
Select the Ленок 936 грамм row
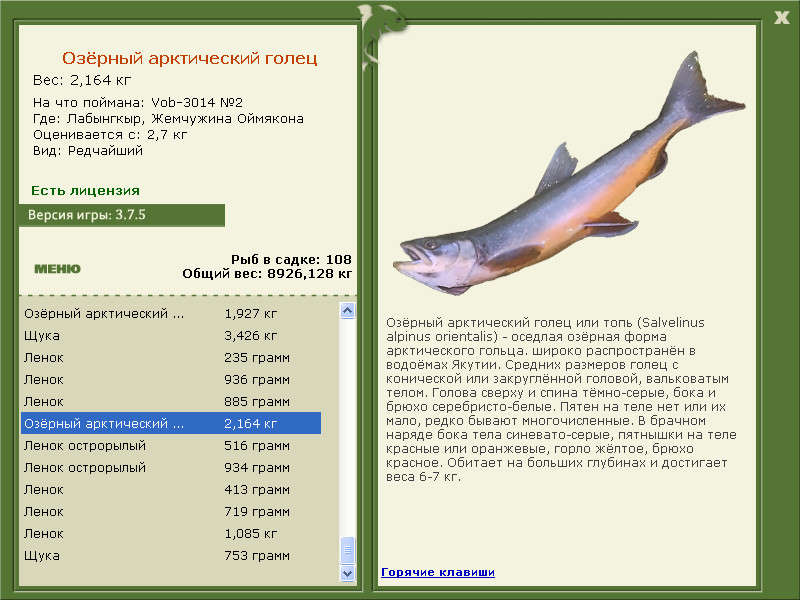(x=171, y=380)
